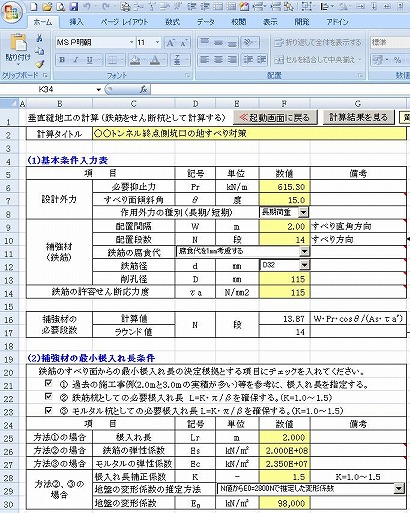This screenshot has width=410, height=513.
Task: Center text horizontally
Action: point(218,60)
